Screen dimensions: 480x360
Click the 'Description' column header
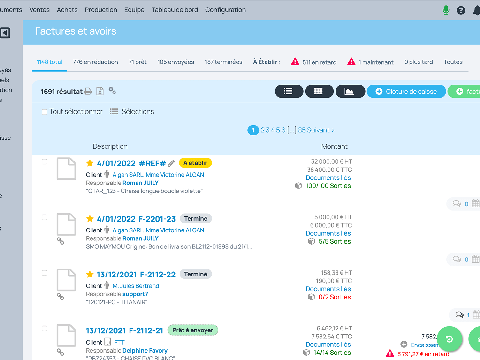(110, 146)
